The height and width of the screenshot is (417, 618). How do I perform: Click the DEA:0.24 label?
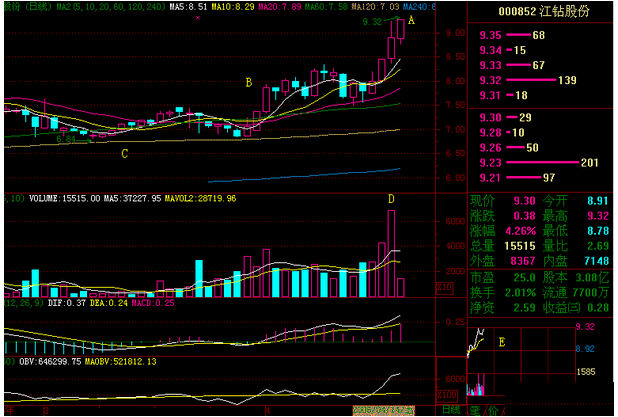point(108,303)
